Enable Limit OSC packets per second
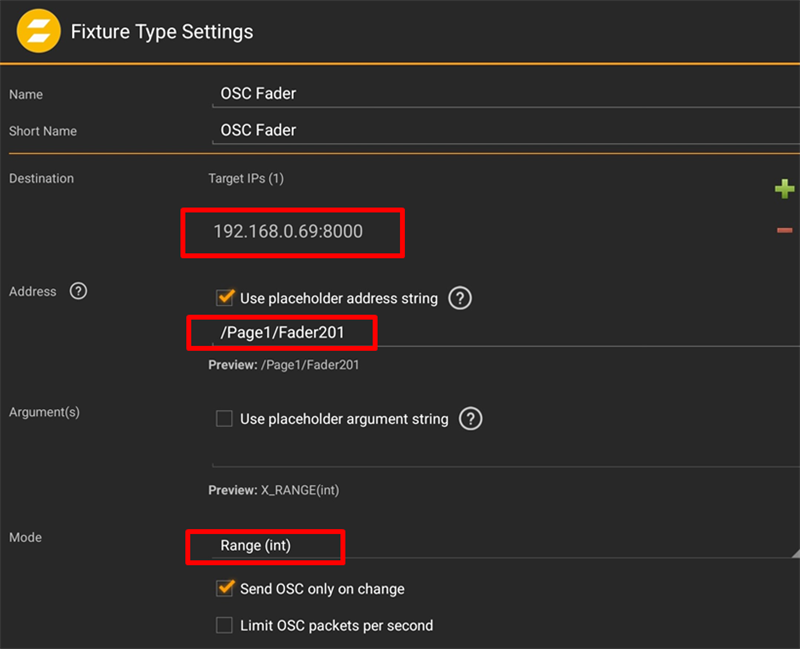Image resolution: width=800 pixels, height=649 pixels. click(x=225, y=626)
